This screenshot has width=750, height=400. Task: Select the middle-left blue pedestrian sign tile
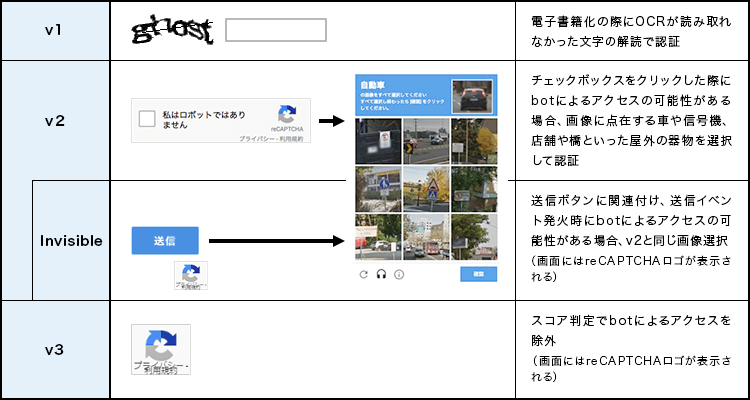coord(378,187)
